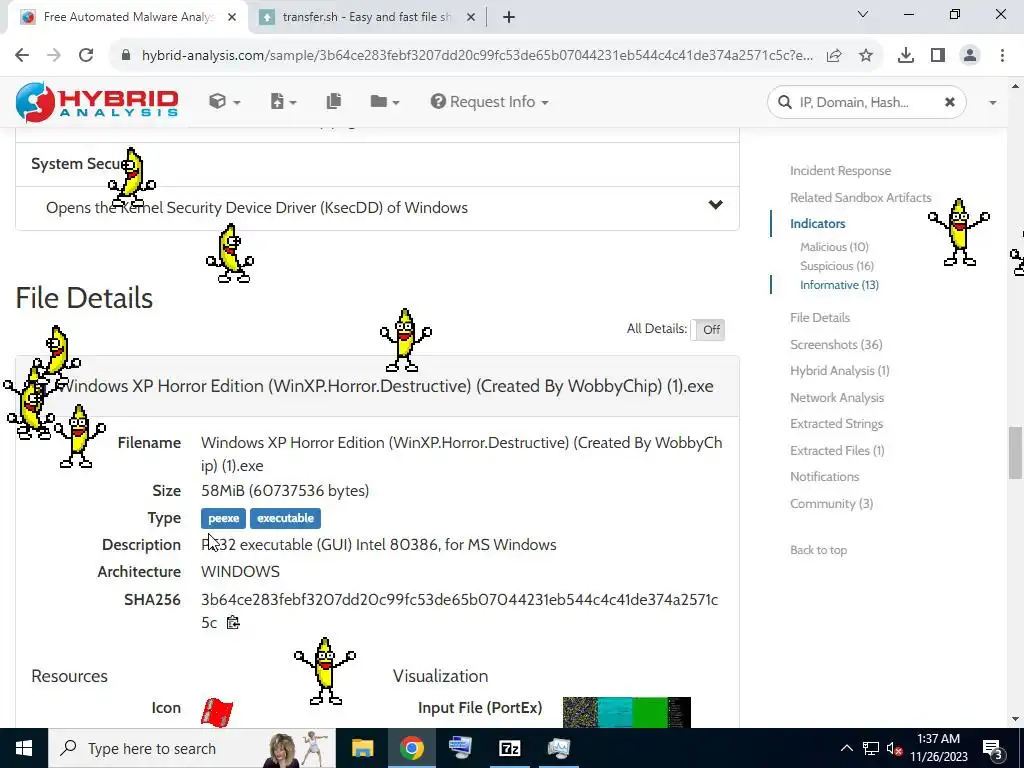Image resolution: width=1024 pixels, height=768 pixels.
Task: Click the executable type tag
Action: tap(285, 518)
